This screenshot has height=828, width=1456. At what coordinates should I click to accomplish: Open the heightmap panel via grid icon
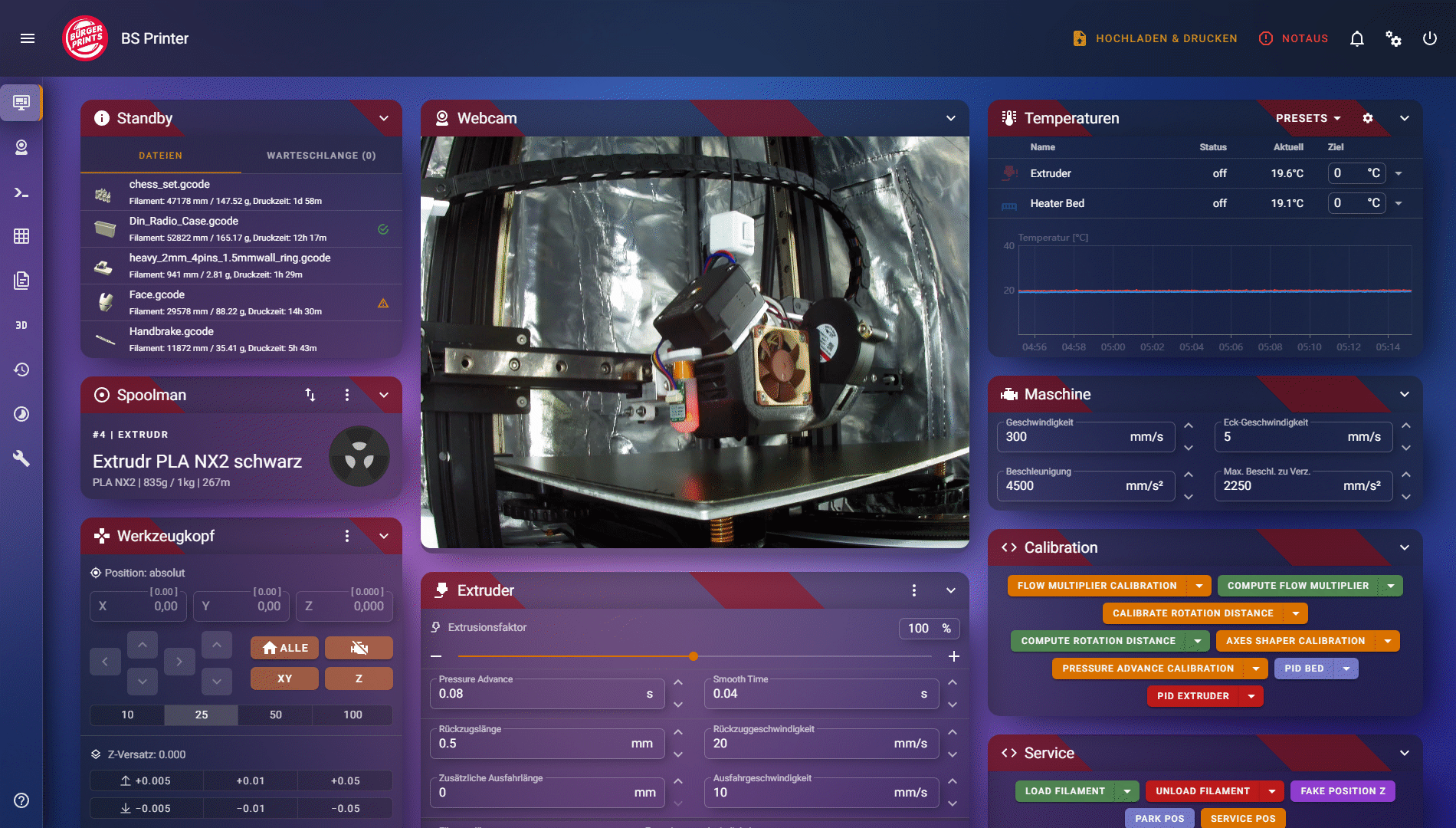pos(21,236)
